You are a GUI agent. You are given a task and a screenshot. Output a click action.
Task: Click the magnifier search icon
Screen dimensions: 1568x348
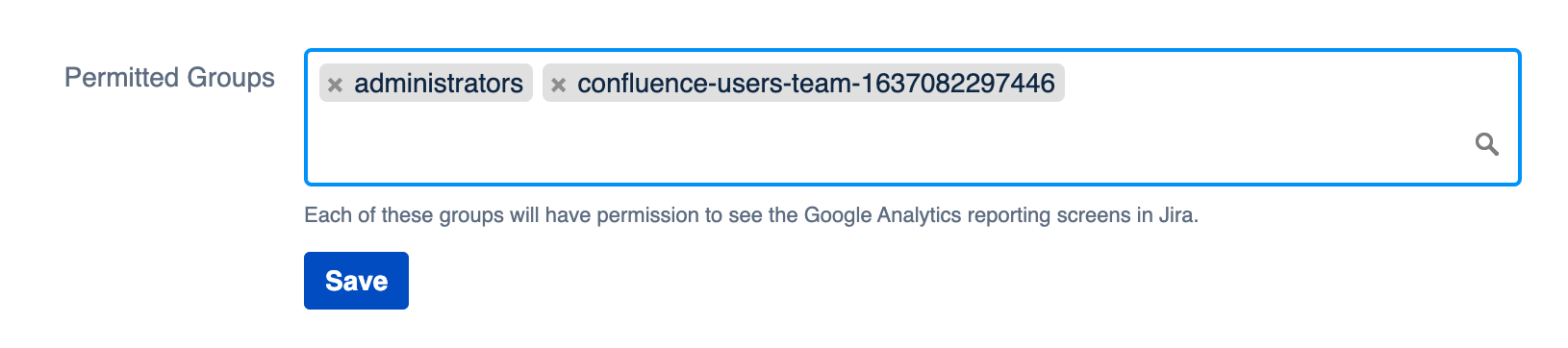[x=1486, y=144]
